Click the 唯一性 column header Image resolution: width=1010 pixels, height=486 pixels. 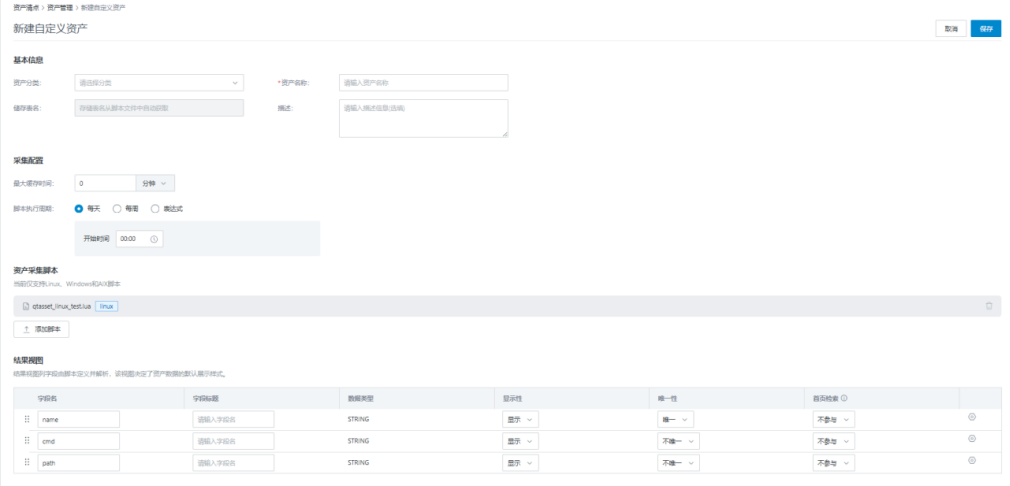point(667,398)
